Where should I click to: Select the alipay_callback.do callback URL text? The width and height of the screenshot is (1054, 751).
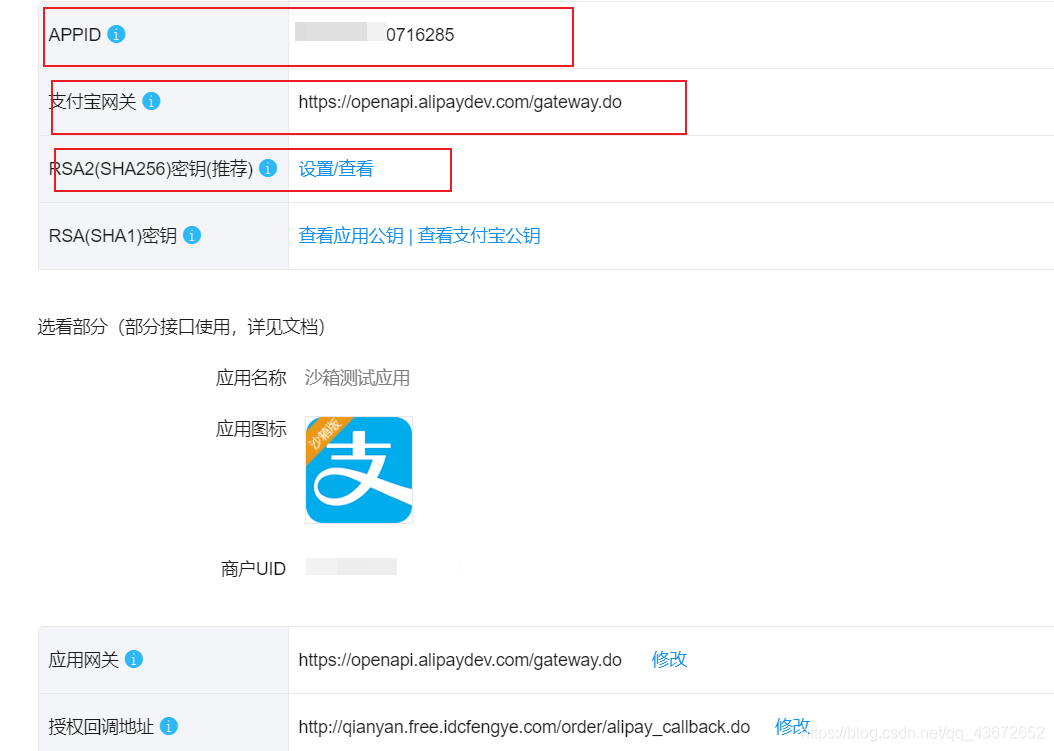[x=524, y=727]
